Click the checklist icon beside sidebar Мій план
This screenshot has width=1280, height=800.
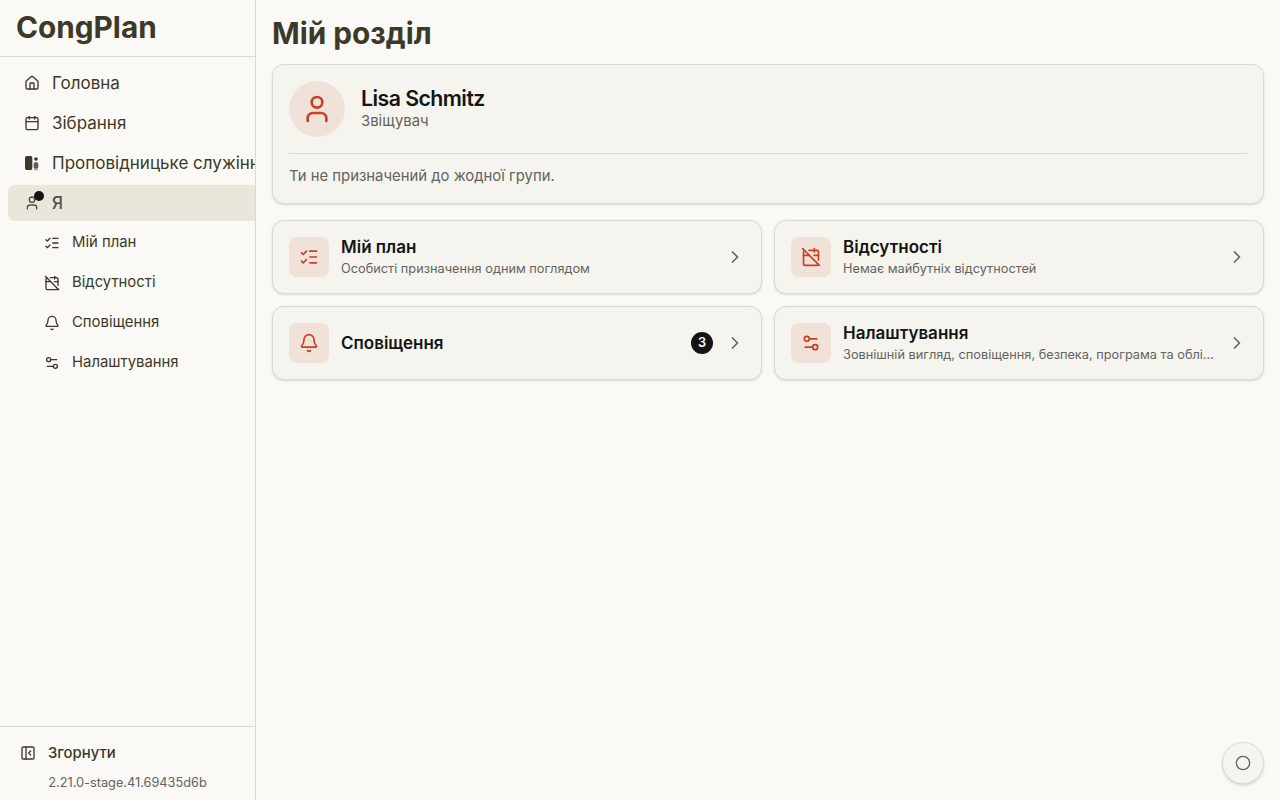pyautogui.click(x=52, y=242)
